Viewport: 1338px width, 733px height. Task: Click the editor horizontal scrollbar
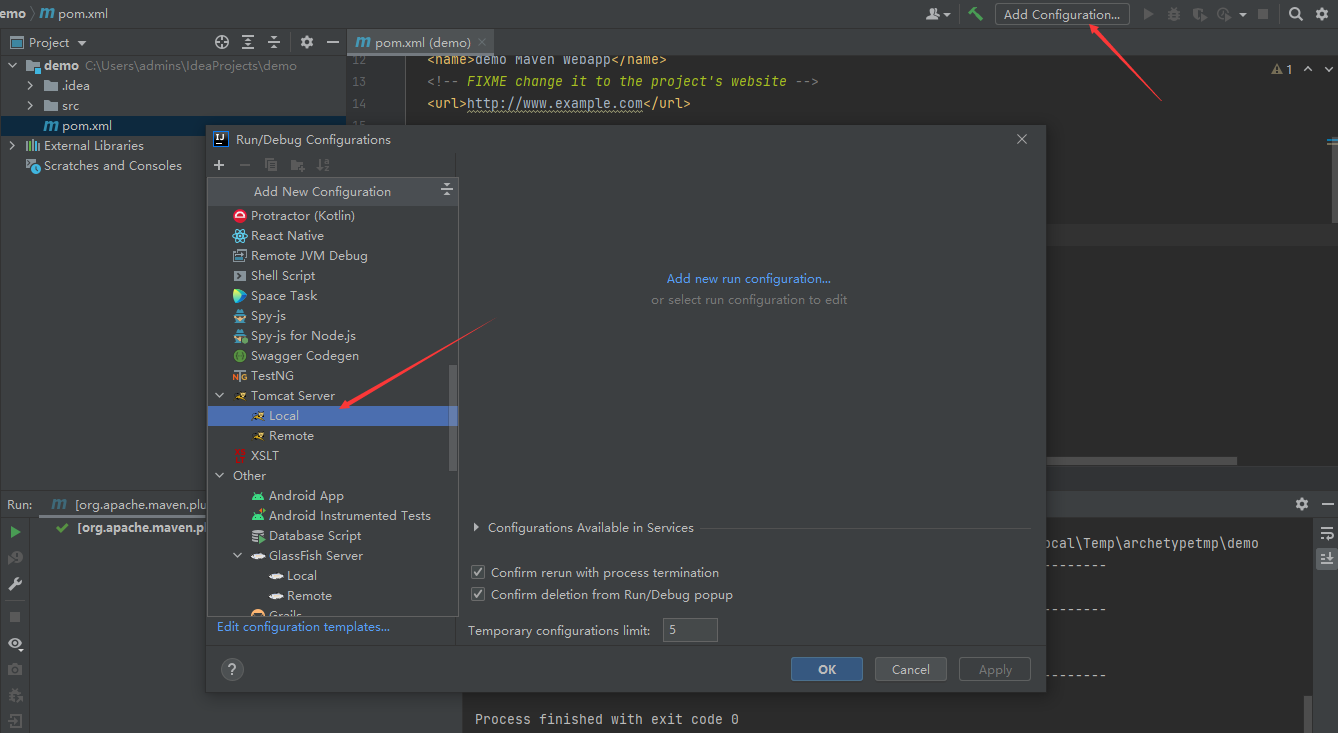click(x=1142, y=461)
